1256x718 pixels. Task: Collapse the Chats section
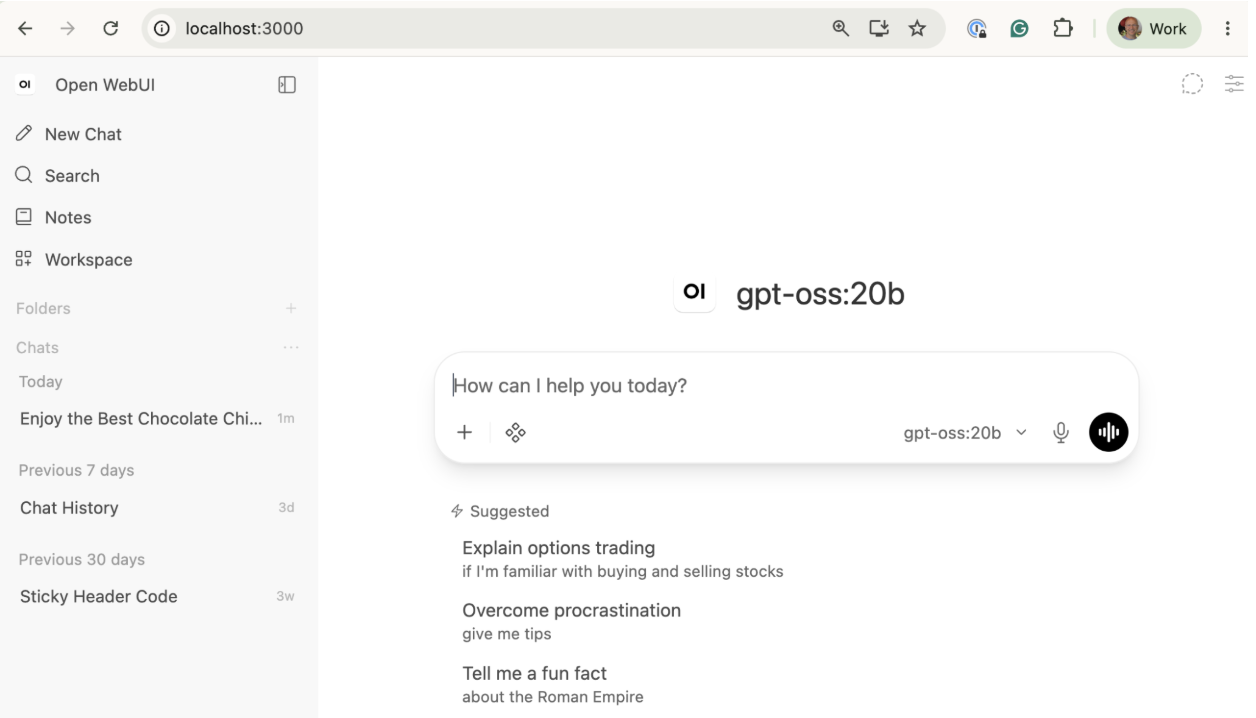[37, 348]
